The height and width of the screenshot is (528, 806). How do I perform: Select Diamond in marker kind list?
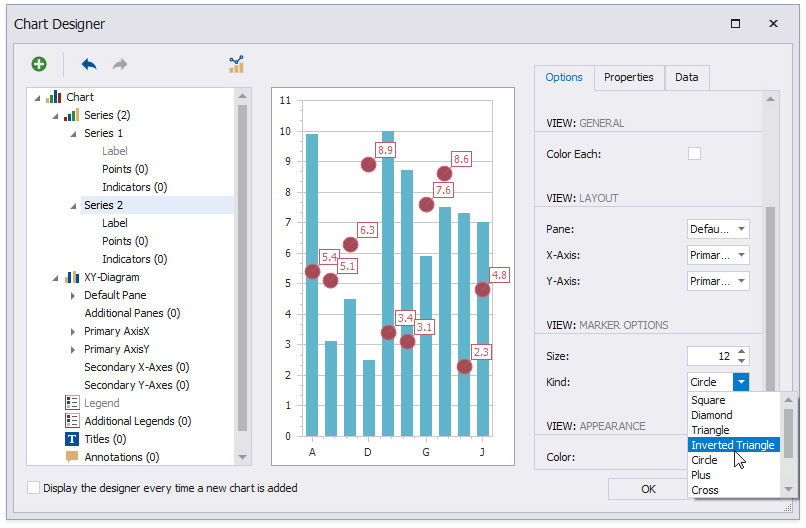pyautogui.click(x=712, y=415)
